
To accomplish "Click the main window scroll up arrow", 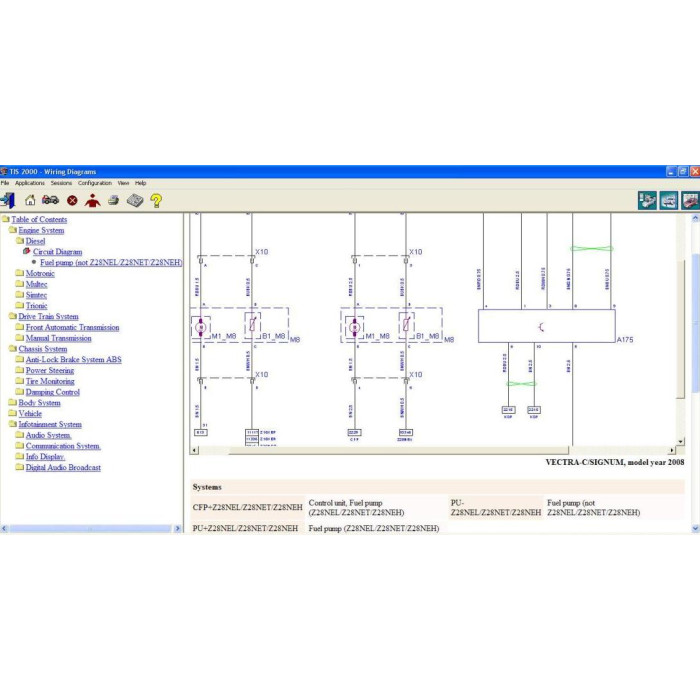I will click(696, 218).
